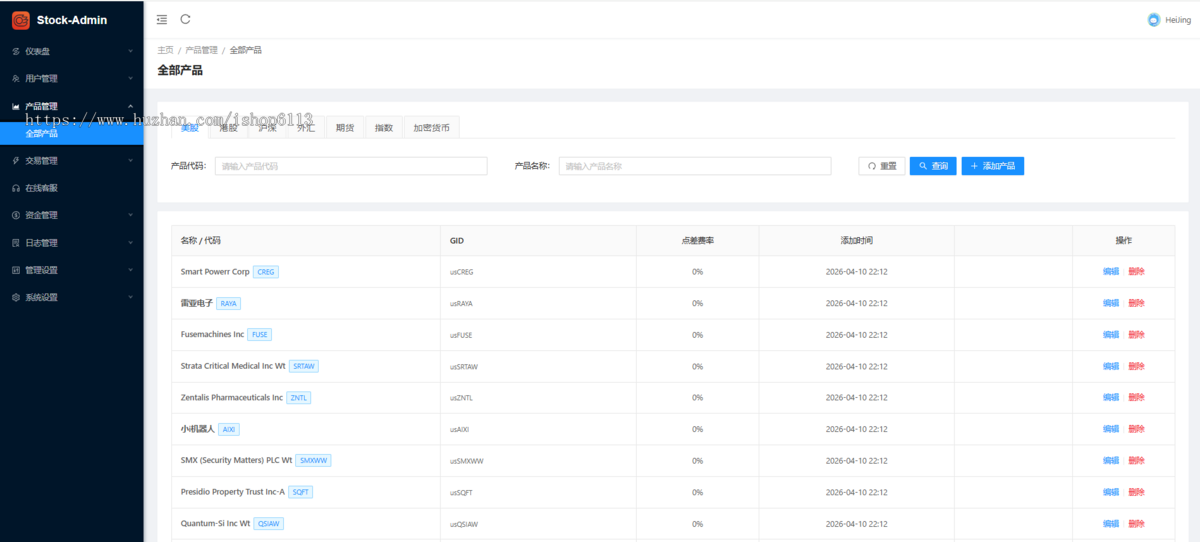Click the refresh icon in the top bar

[x=186, y=19]
